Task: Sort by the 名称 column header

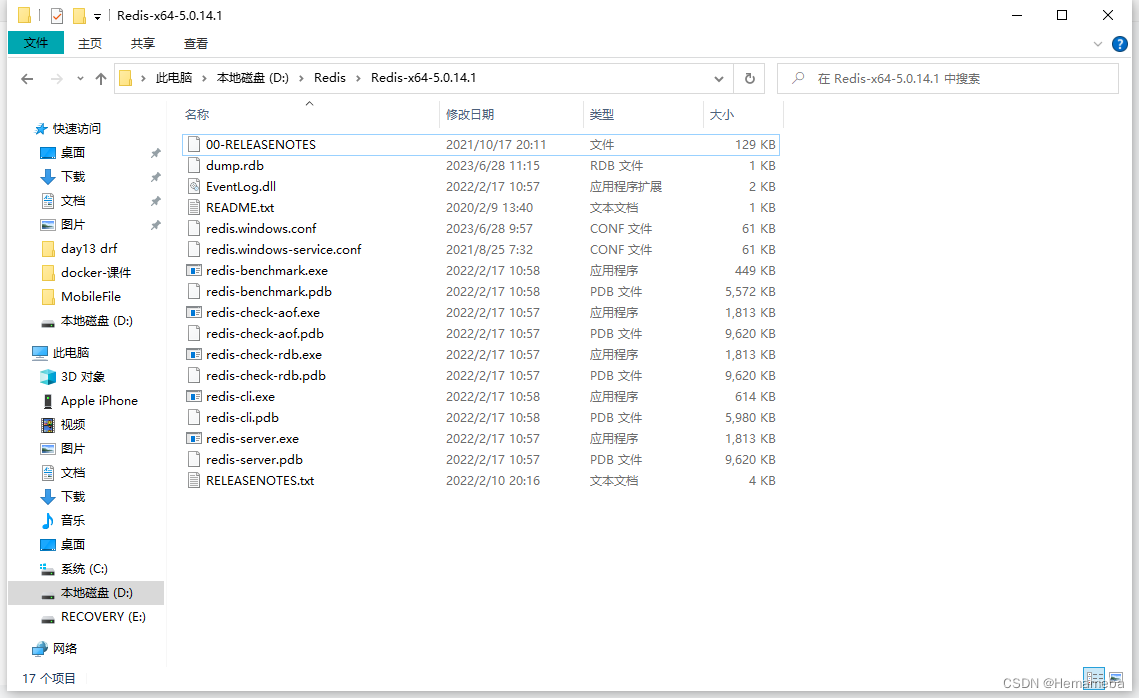Action: [197, 115]
